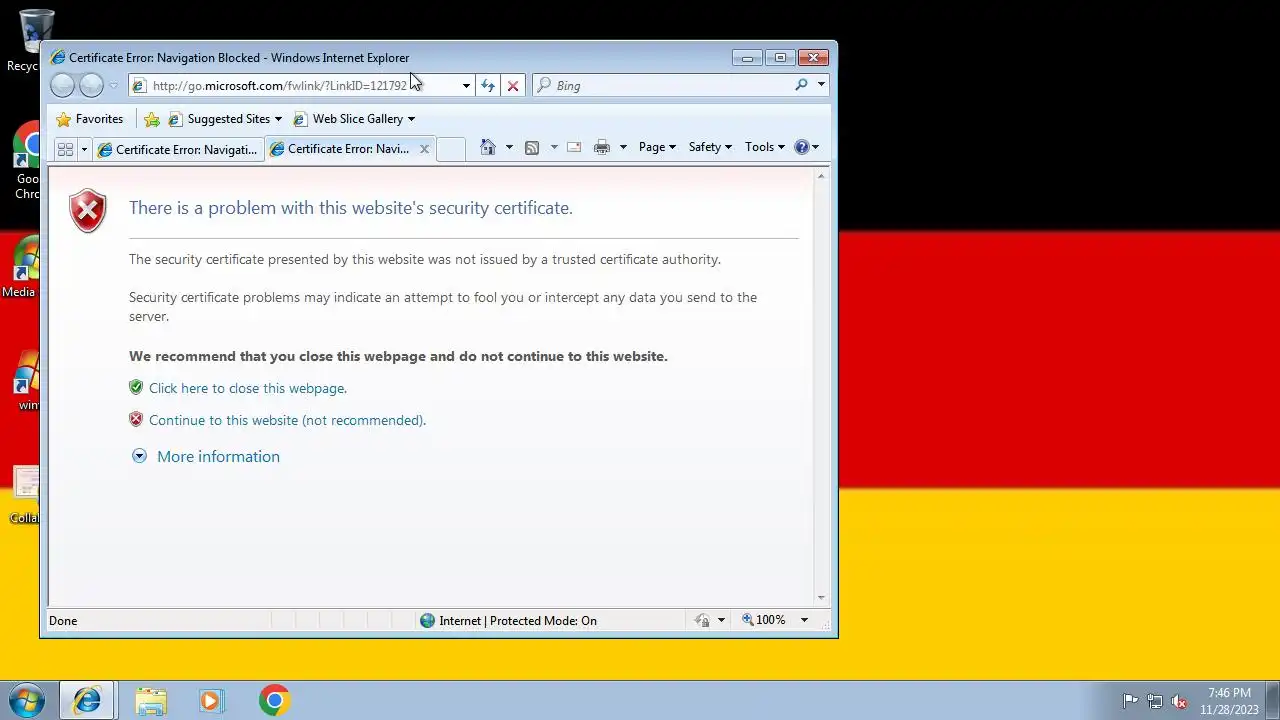Open the Help question mark menu
This screenshot has width=1280, height=720.
pos(806,147)
